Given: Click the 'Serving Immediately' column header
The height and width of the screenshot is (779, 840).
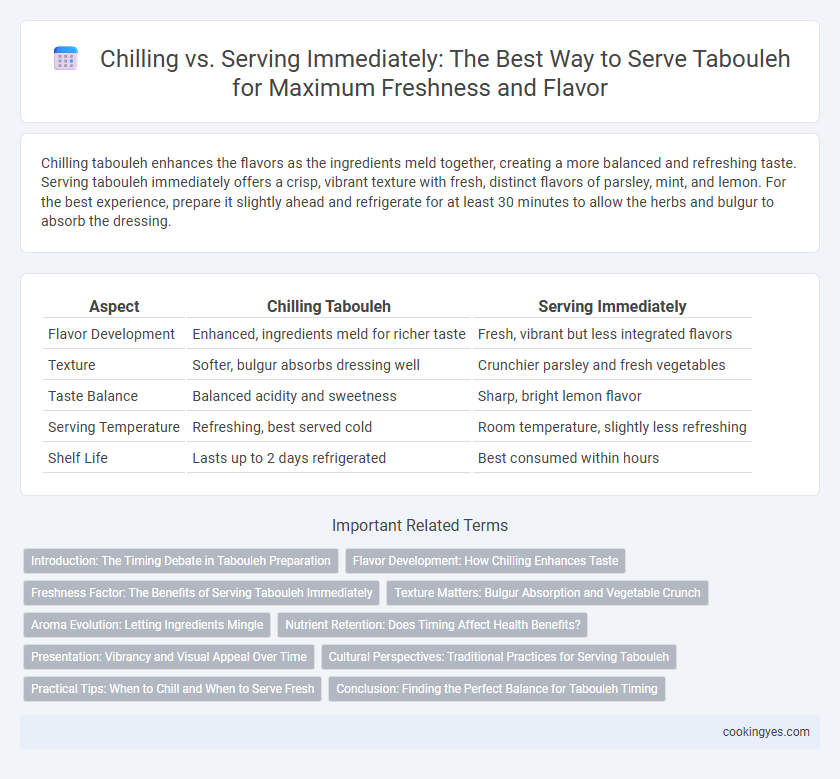Looking at the screenshot, I should (612, 306).
